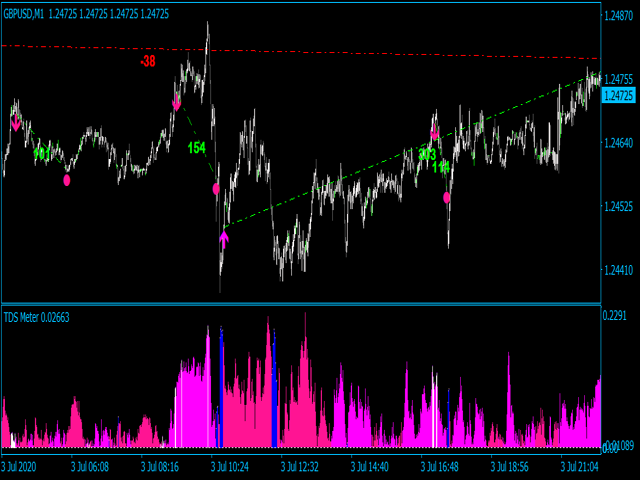
Task: Click the highlighted current price 1.24725 tag
Action: pos(618,96)
